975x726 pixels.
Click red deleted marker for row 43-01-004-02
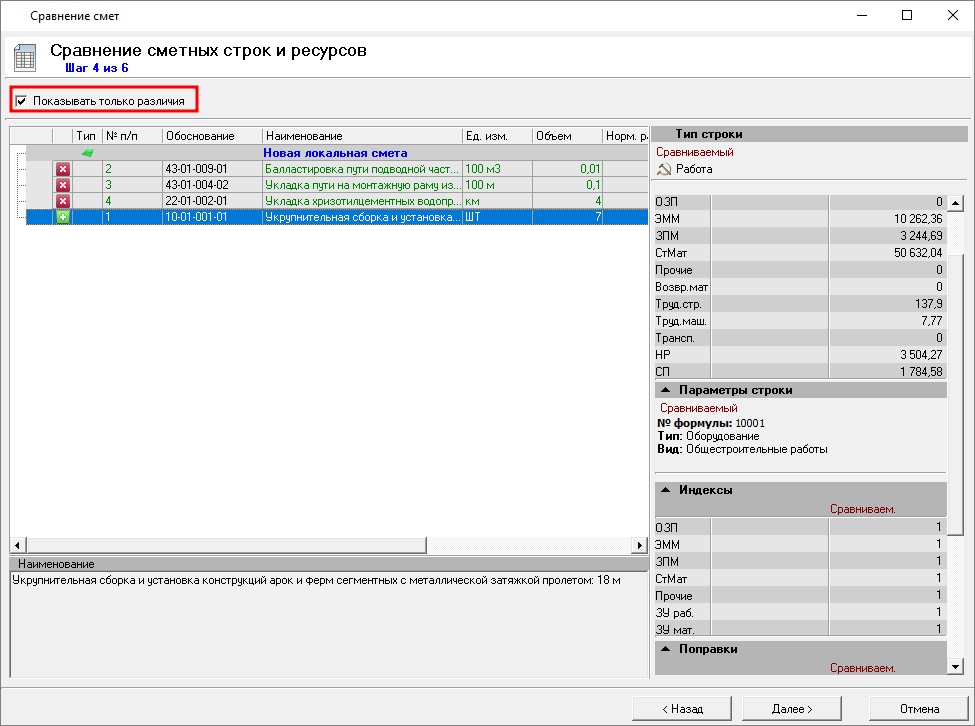pyautogui.click(x=62, y=185)
